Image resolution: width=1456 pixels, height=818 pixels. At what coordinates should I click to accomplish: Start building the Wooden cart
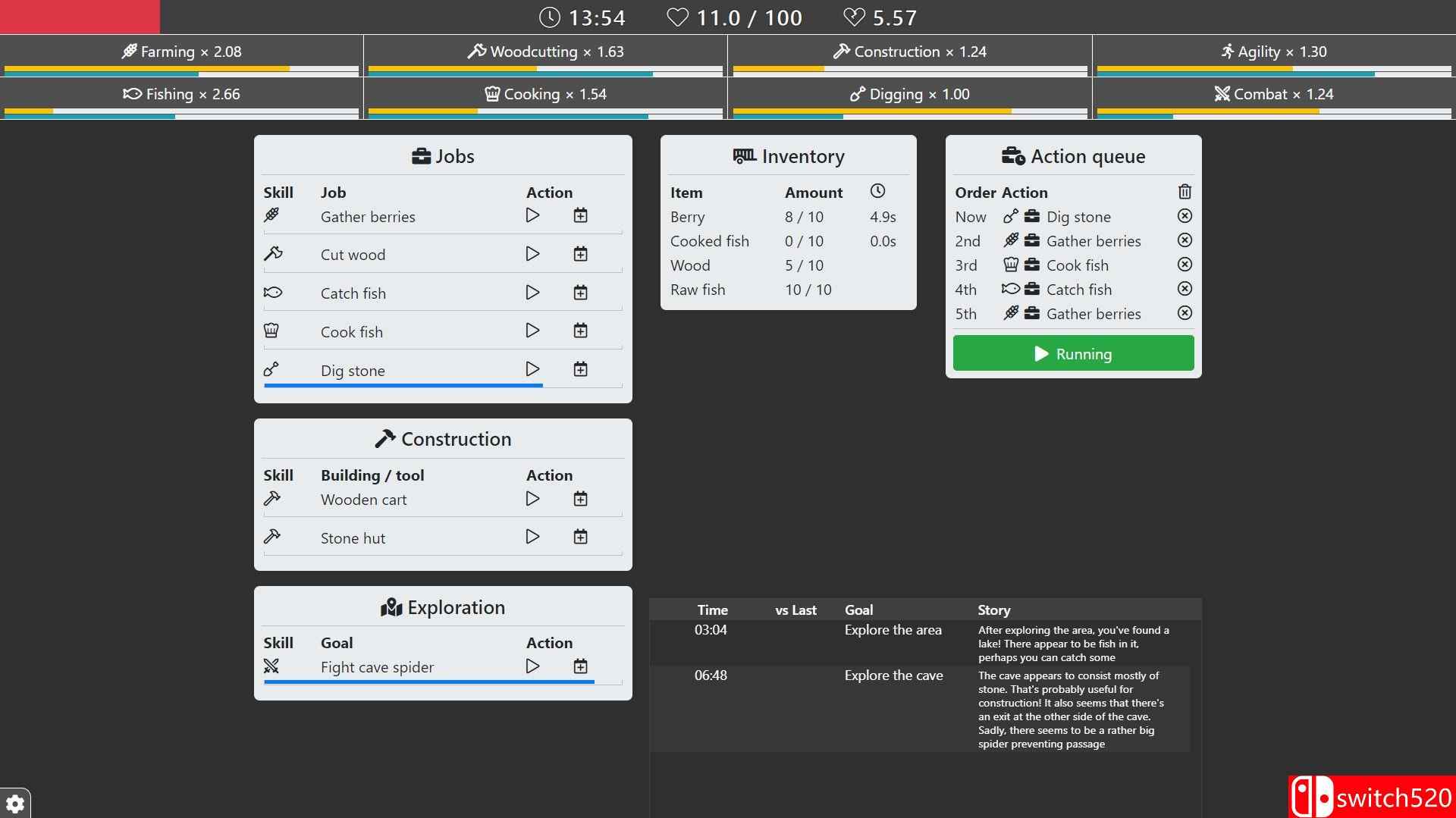(532, 500)
